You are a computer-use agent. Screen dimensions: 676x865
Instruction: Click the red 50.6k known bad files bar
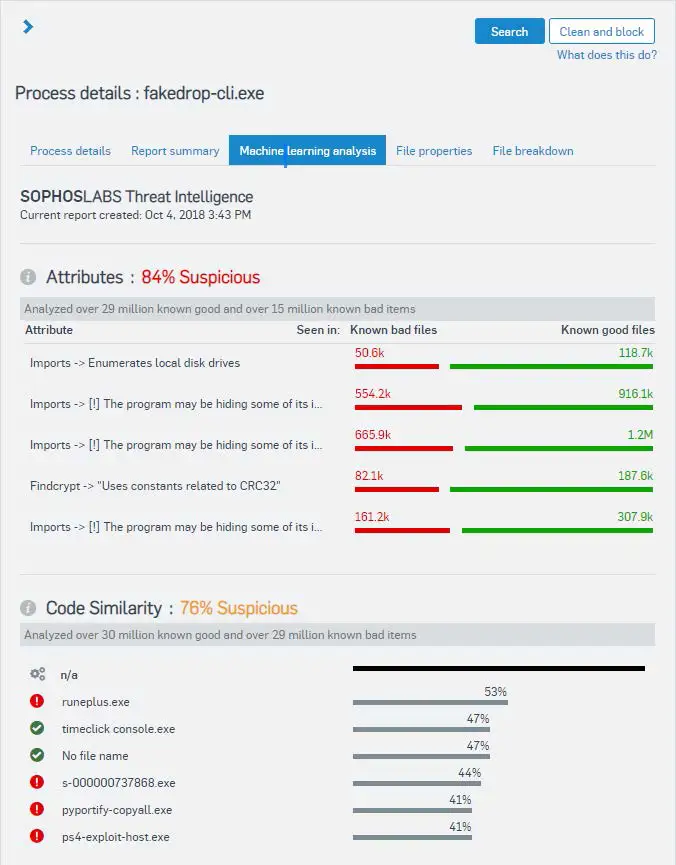coord(397,367)
